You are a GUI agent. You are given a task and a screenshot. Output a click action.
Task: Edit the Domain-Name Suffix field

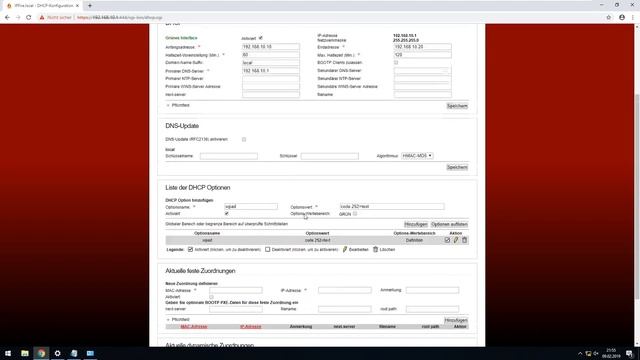coord(271,63)
